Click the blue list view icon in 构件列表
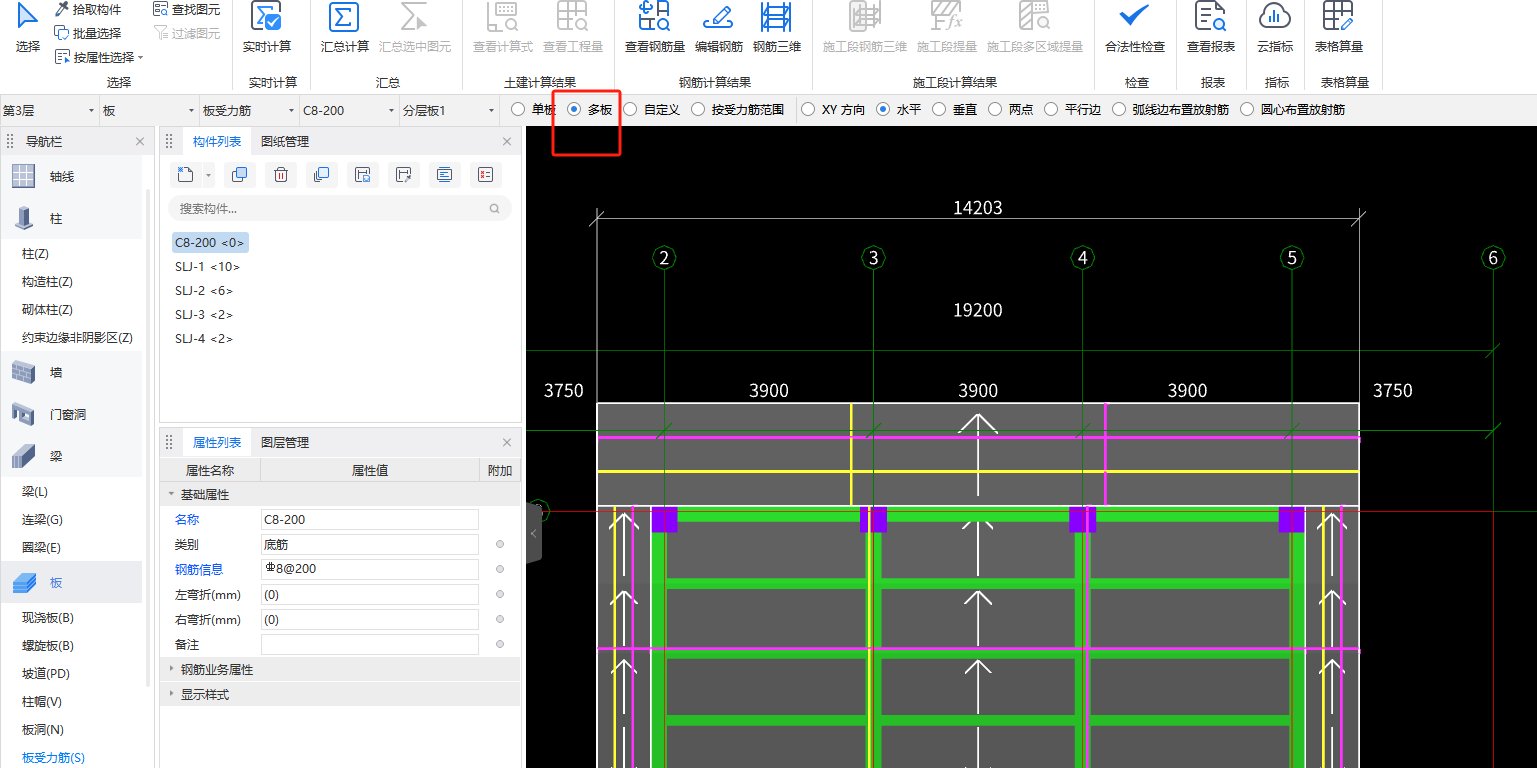1537x768 pixels. pyautogui.click(x=445, y=175)
